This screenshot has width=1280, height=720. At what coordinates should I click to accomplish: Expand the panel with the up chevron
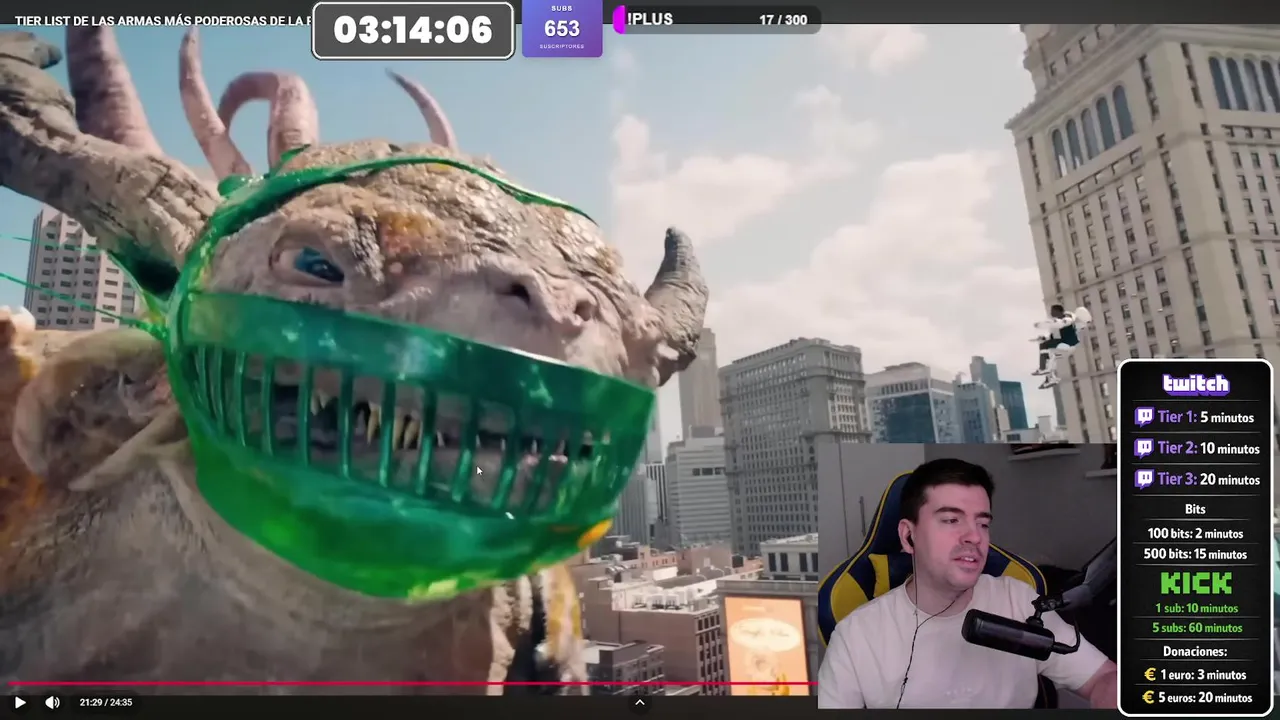[640, 702]
